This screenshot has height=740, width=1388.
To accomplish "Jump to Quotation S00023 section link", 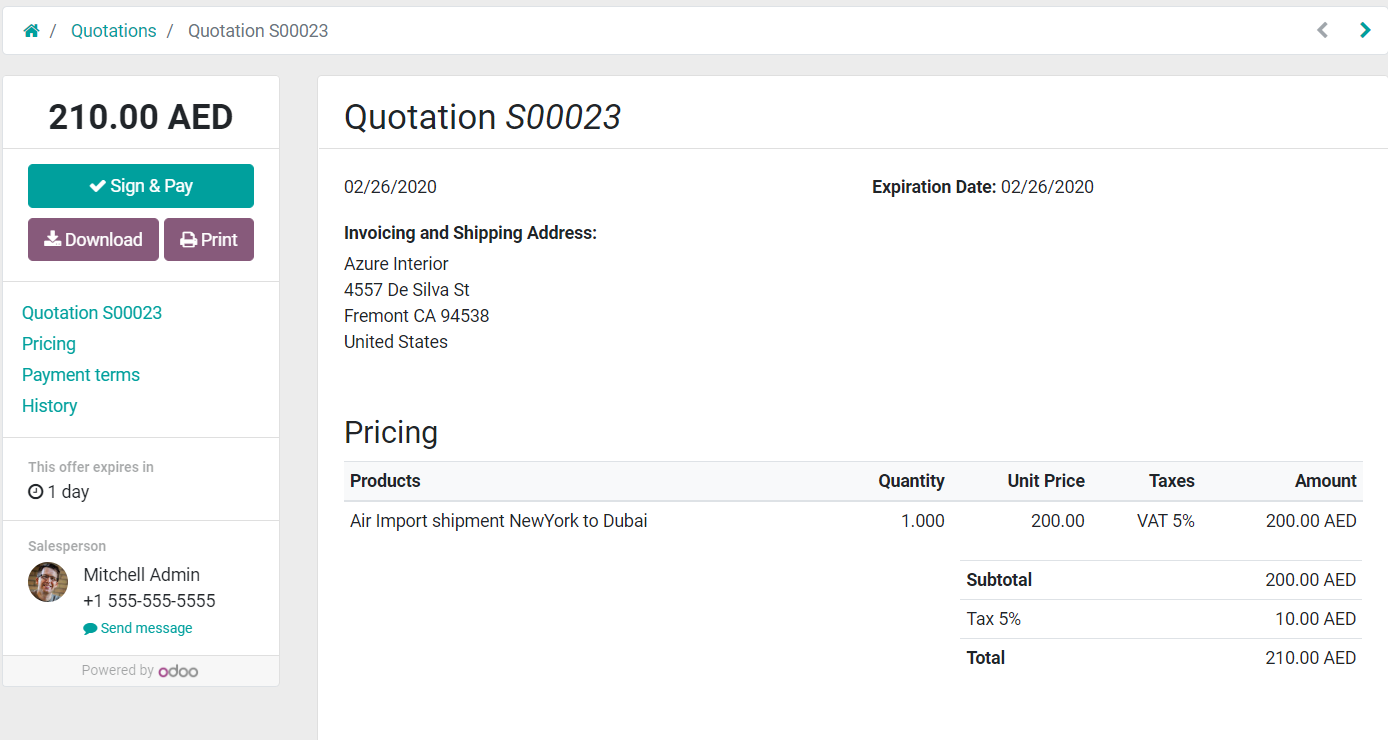I will [92, 313].
